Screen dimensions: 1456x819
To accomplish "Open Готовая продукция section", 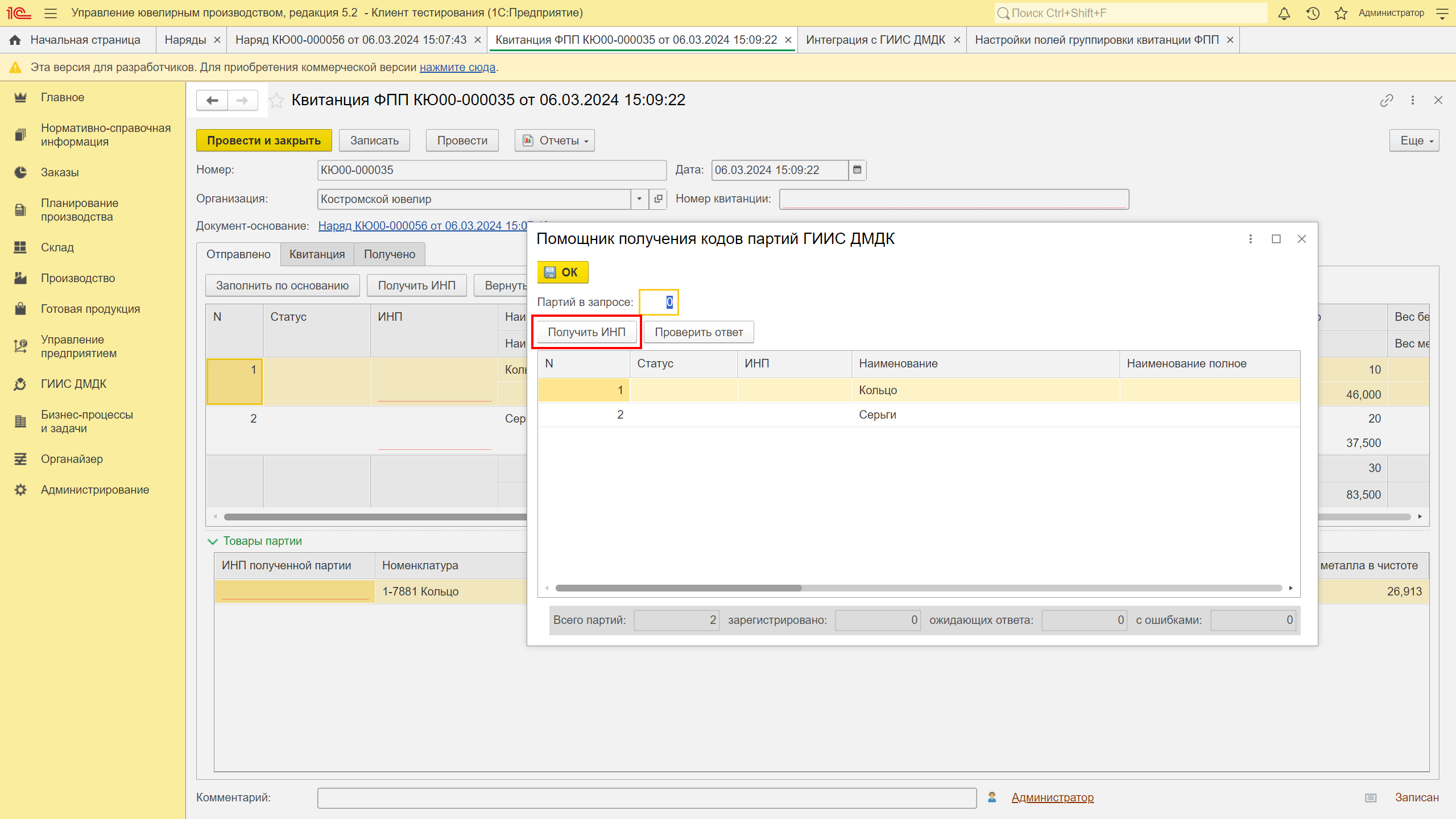I will click(90, 309).
